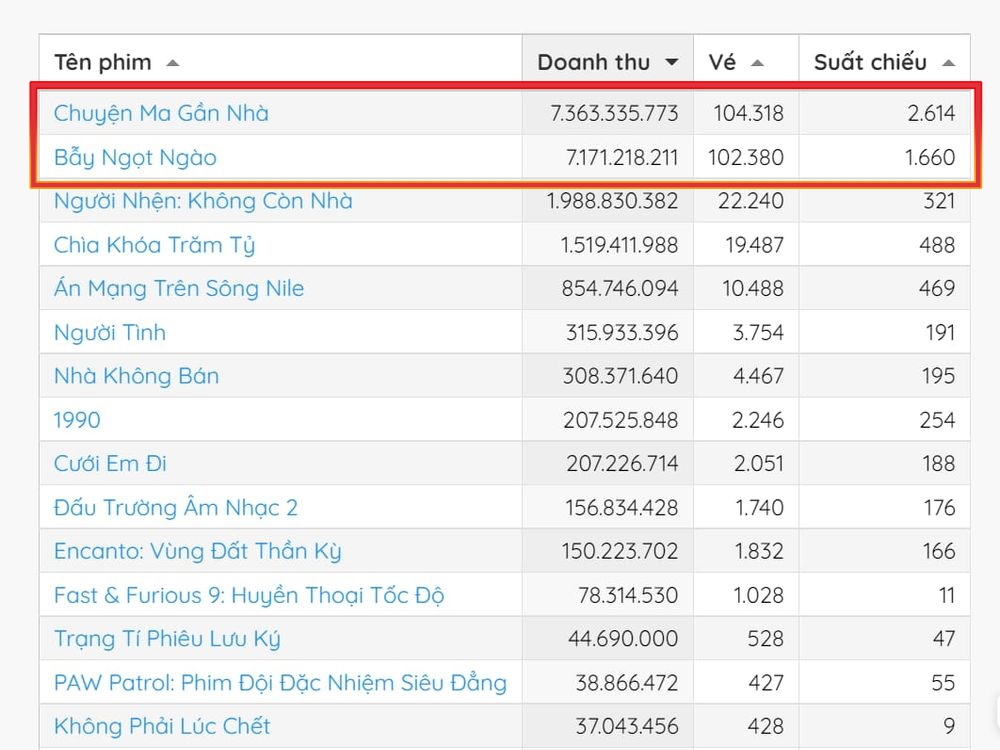Open Nhà Không Bán movie page
Screen dimensions: 1000x750
tap(136, 377)
